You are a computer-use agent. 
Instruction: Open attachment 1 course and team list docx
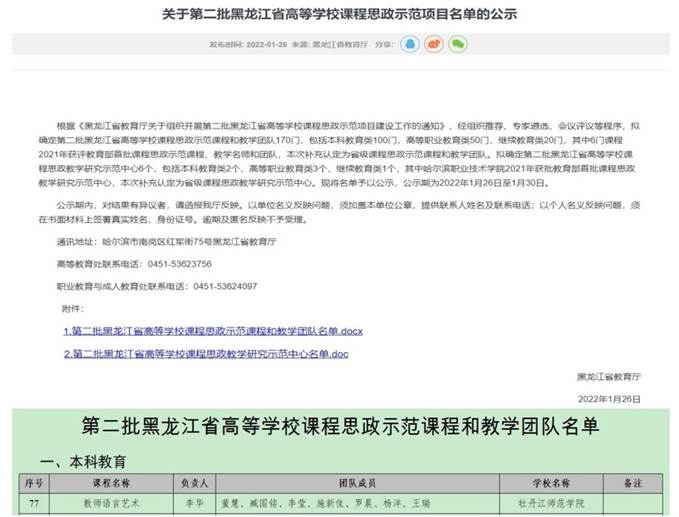213,331
